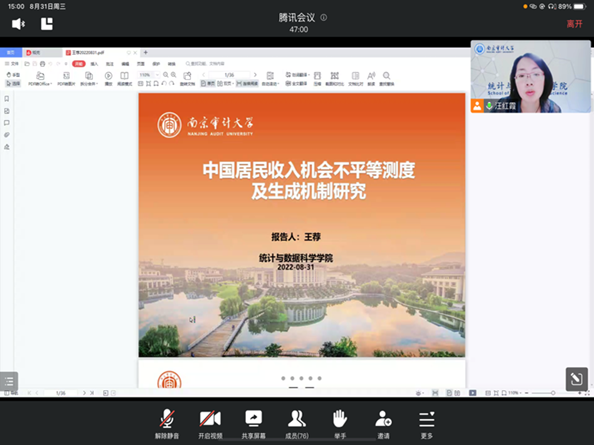The height and width of the screenshot is (445, 594).
Task: Toggle the speaker audio icon
Action: click(x=18, y=24)
